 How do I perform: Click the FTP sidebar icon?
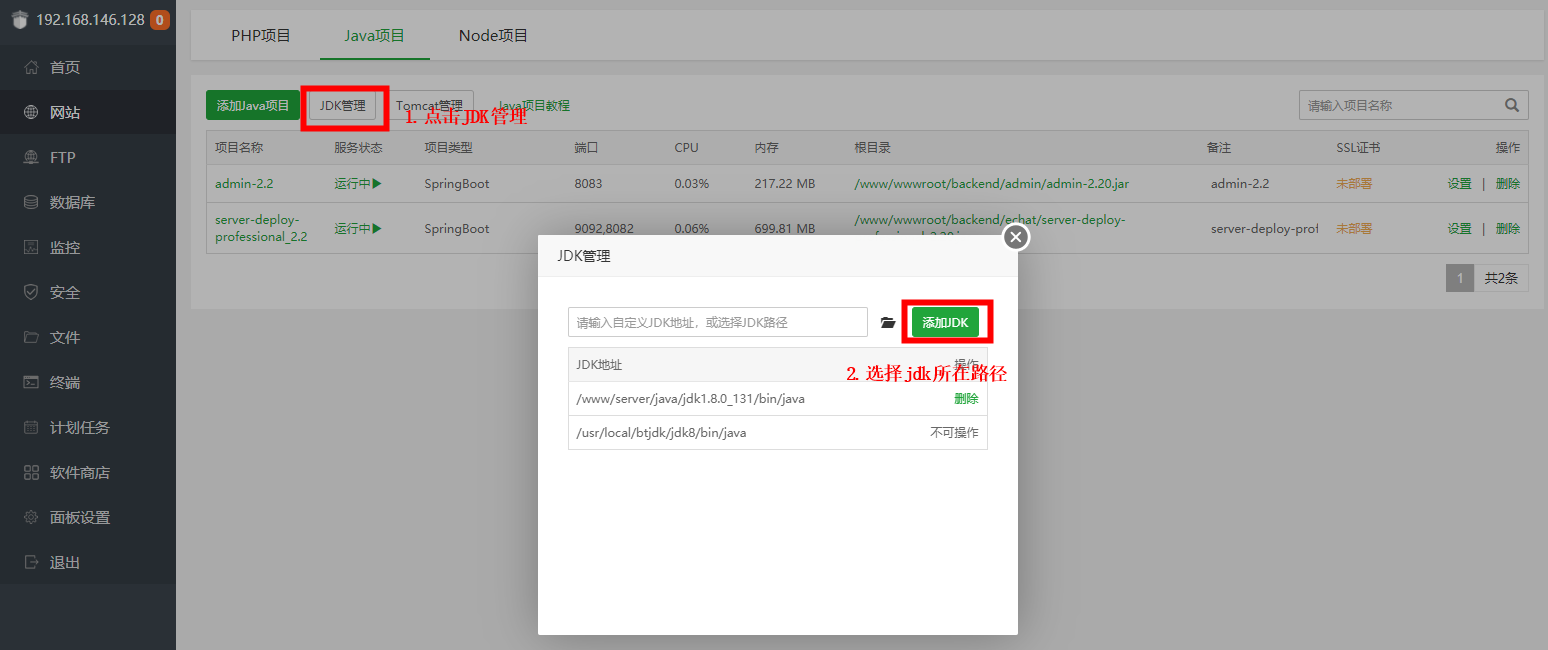31,158
